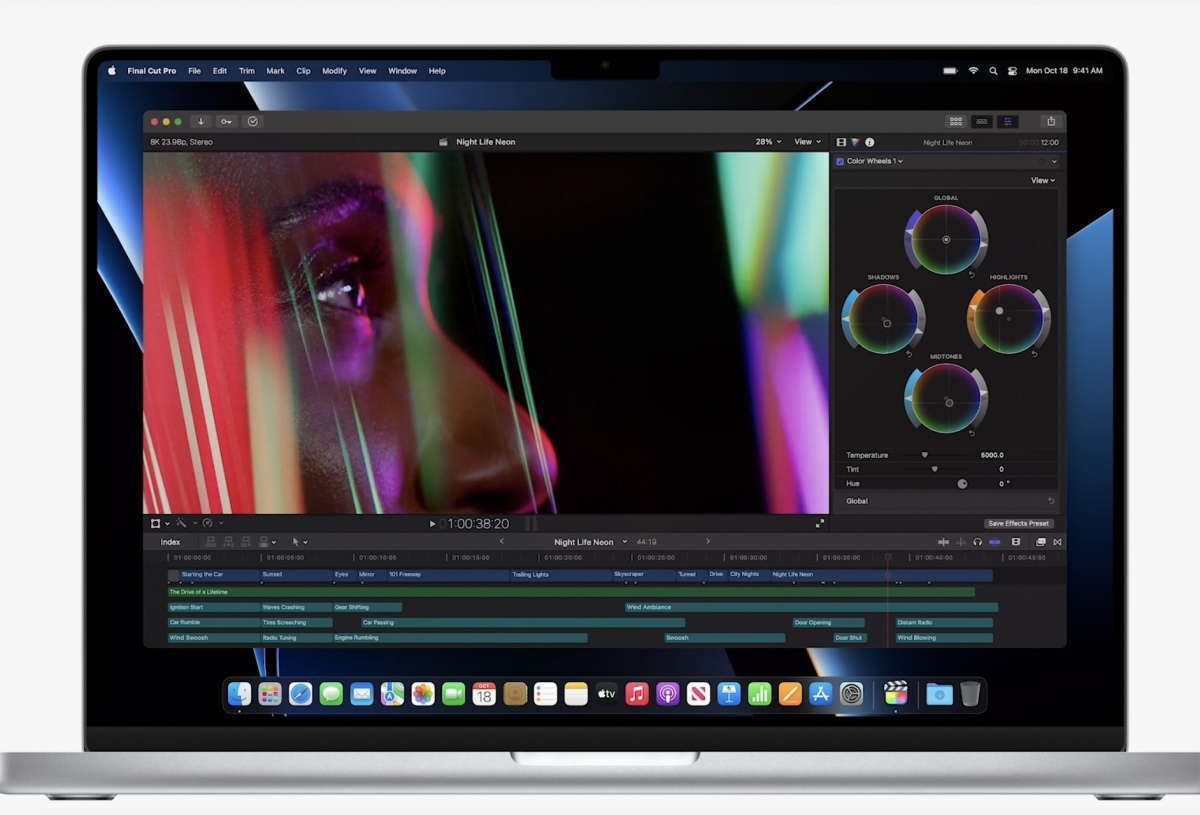
Task: Click the Hue dial control
Action: pyautogui.click(x=962, y=483)
